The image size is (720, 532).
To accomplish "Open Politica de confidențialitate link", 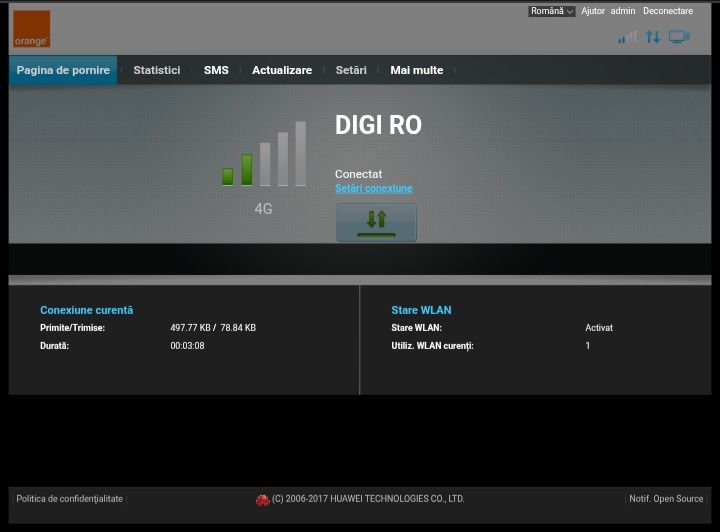I will tap(69, 499).
